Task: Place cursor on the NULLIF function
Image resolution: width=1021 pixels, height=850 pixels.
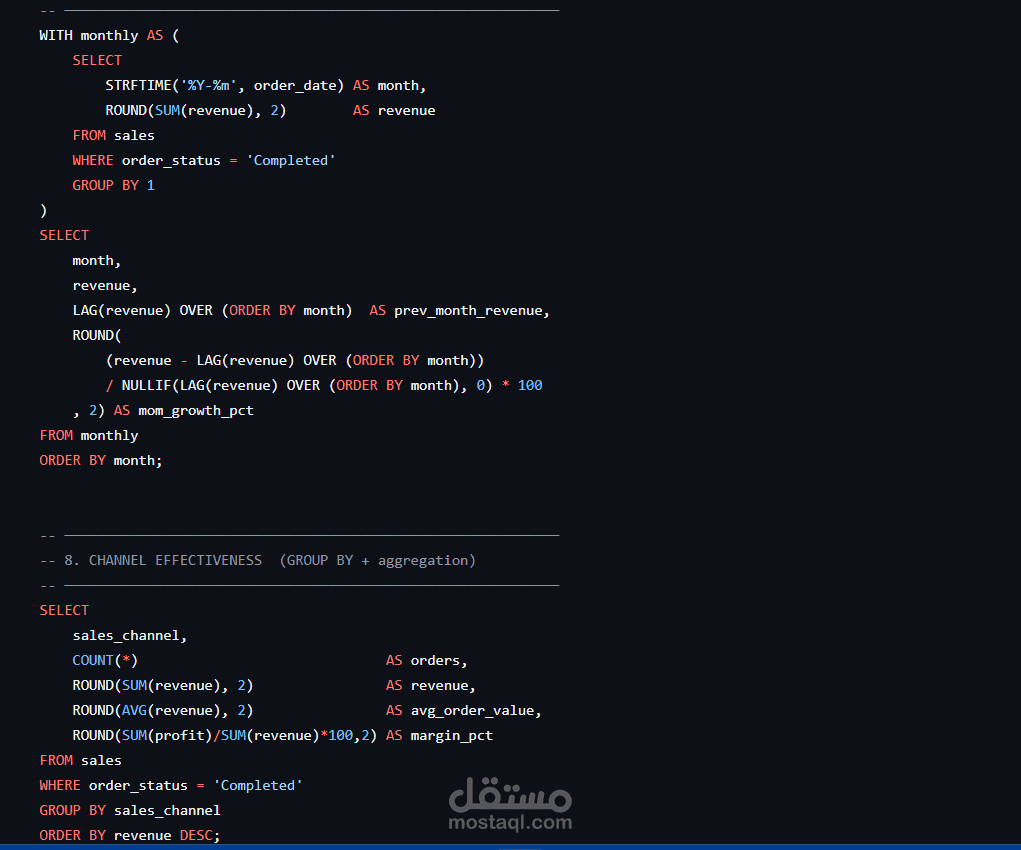Action: (x=146, y=386)
